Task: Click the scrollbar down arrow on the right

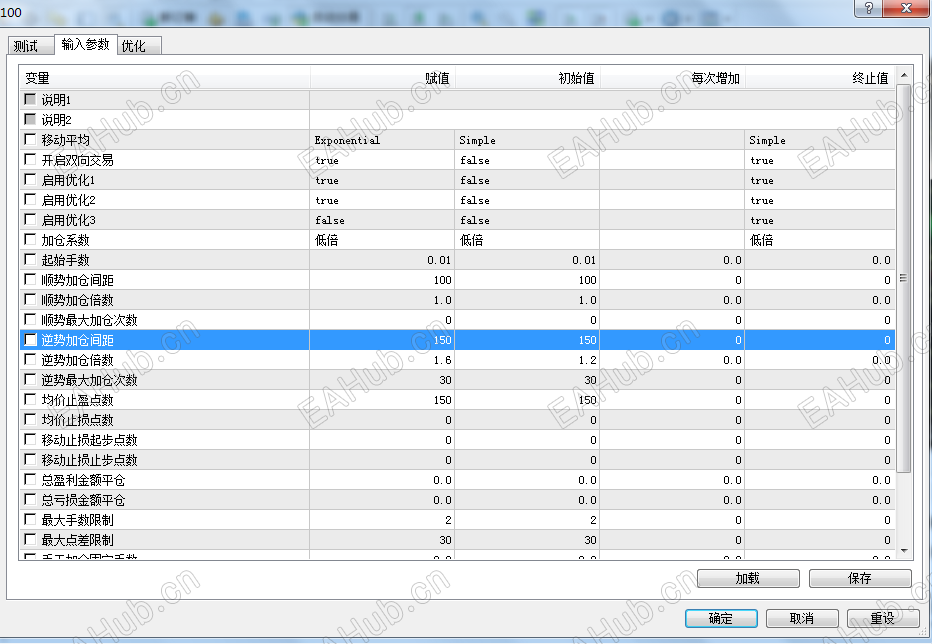Action: [904, 551]
